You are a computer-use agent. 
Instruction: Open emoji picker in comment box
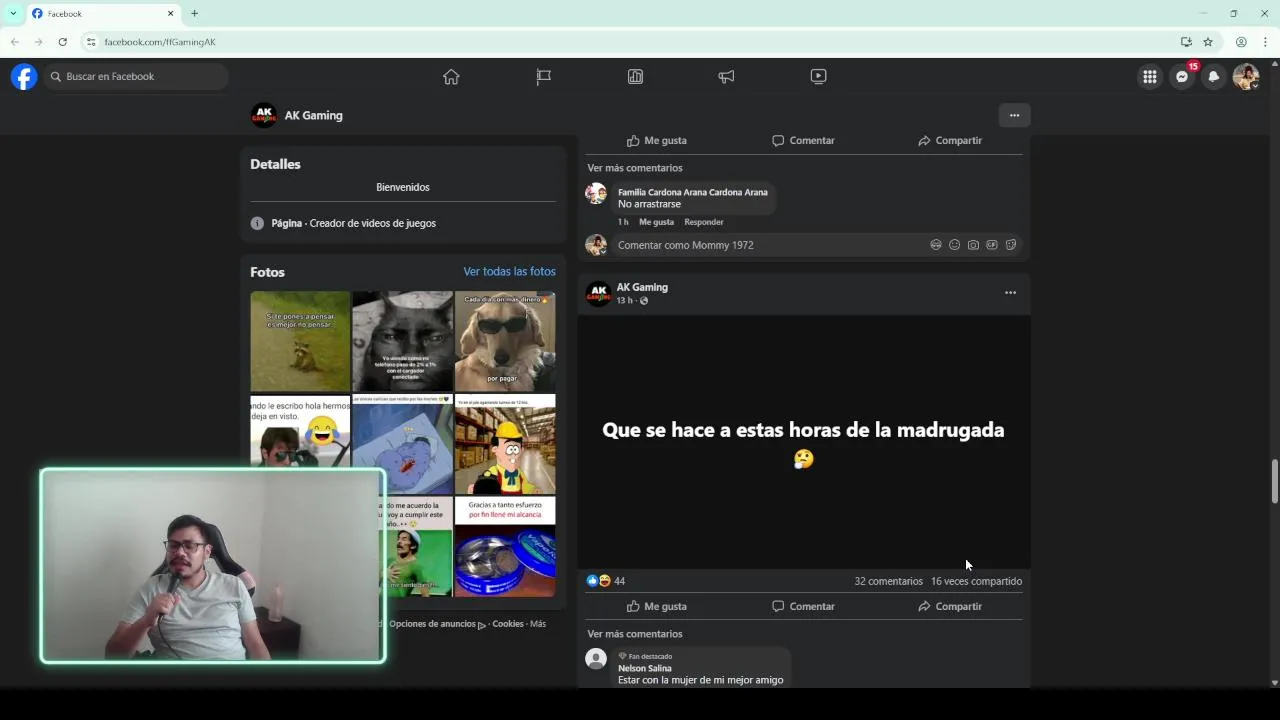coord(954,245)
